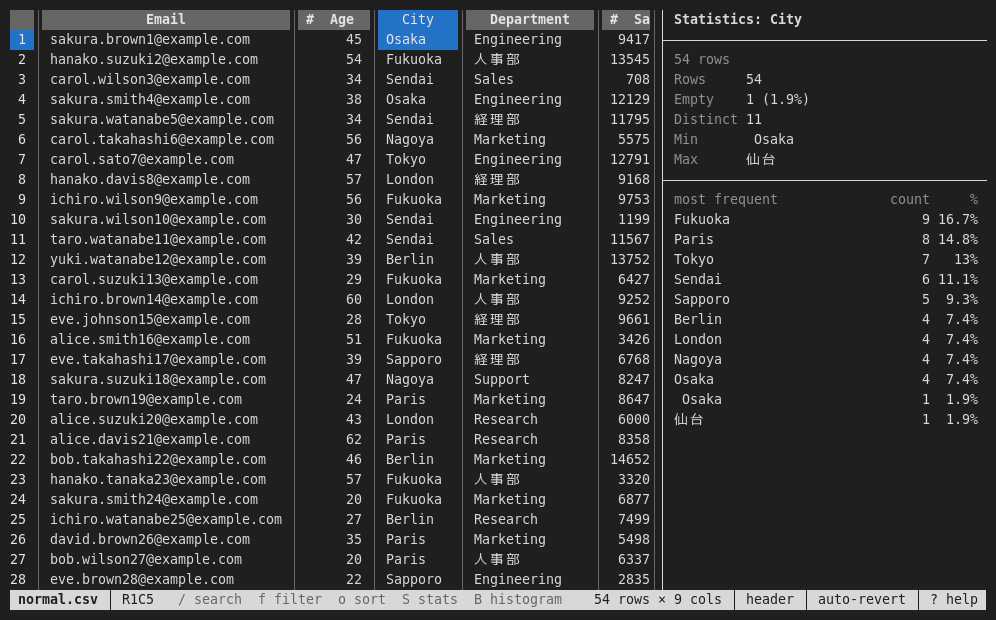Screen dimensions: 996x620
Task: Click ichiro.watanabe25@example.com cell
Action: [x=166, y=519]
